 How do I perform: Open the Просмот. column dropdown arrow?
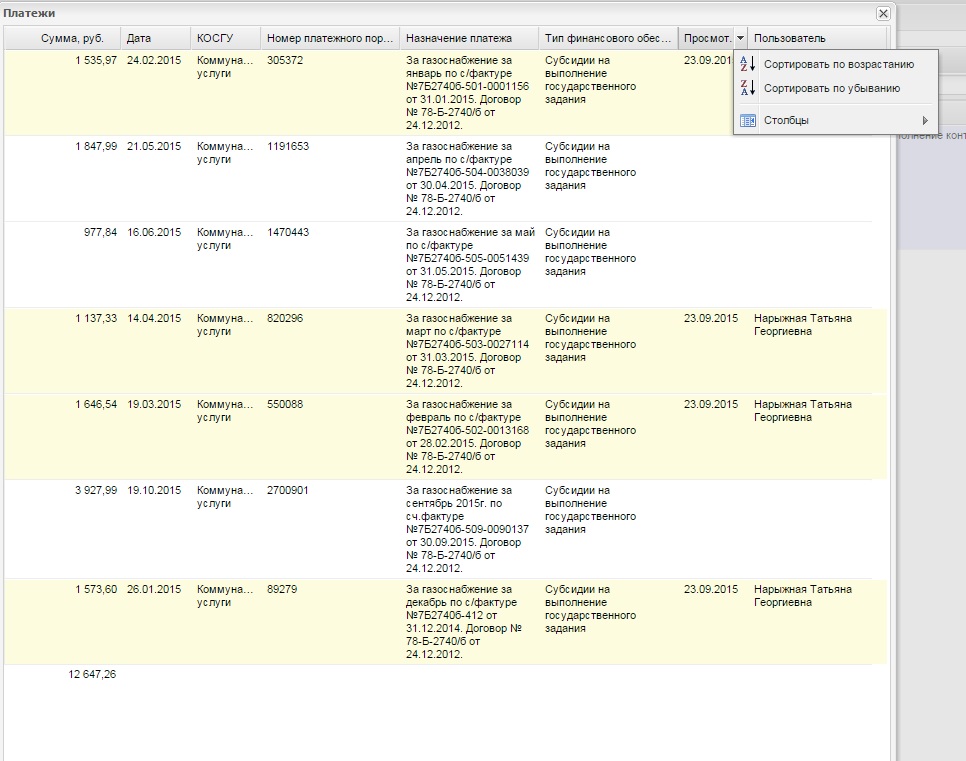[x=741, y=38]
